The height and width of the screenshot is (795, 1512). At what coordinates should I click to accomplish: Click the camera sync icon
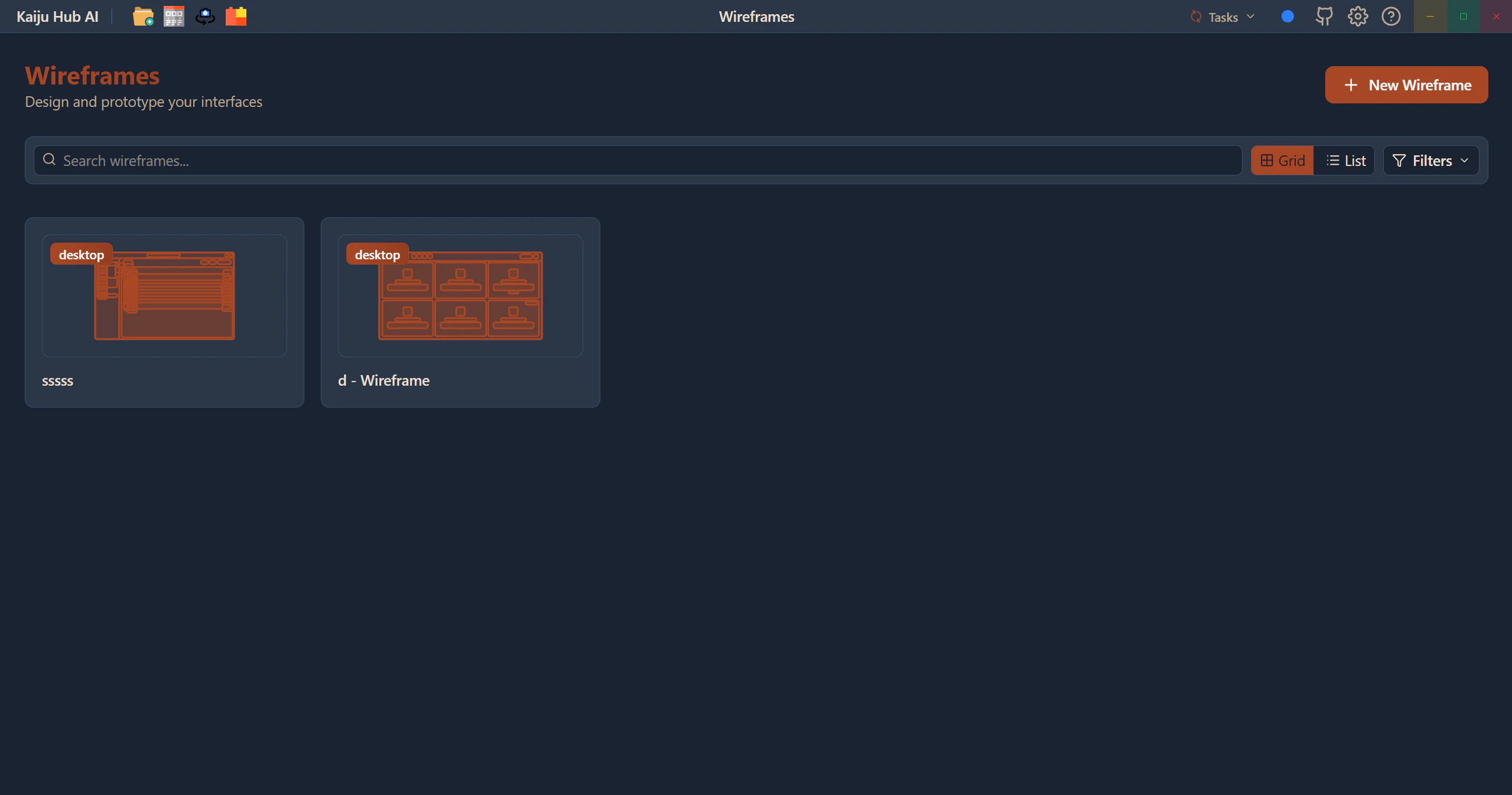[x=205, y=17]
